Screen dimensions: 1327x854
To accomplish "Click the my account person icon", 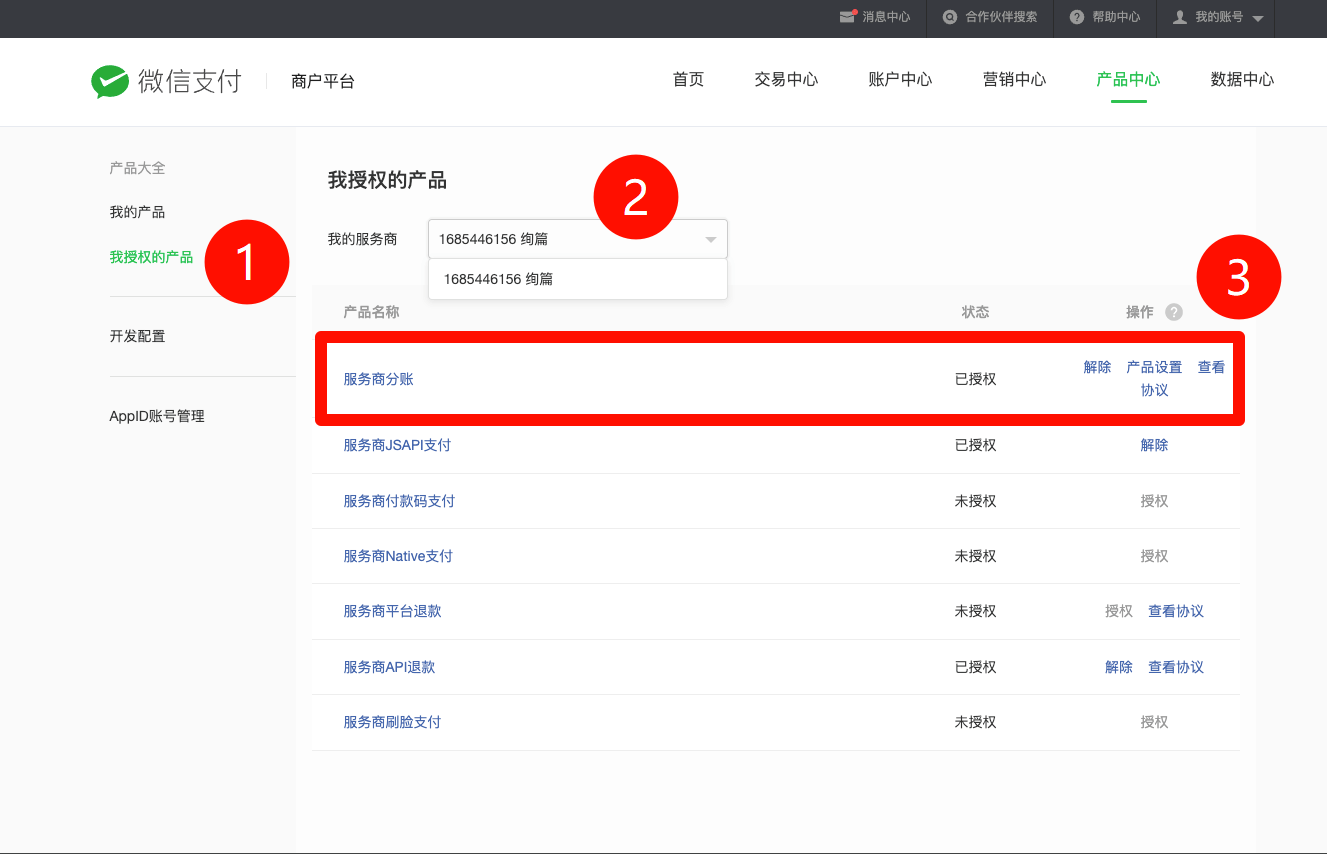I will point(1180,17).
